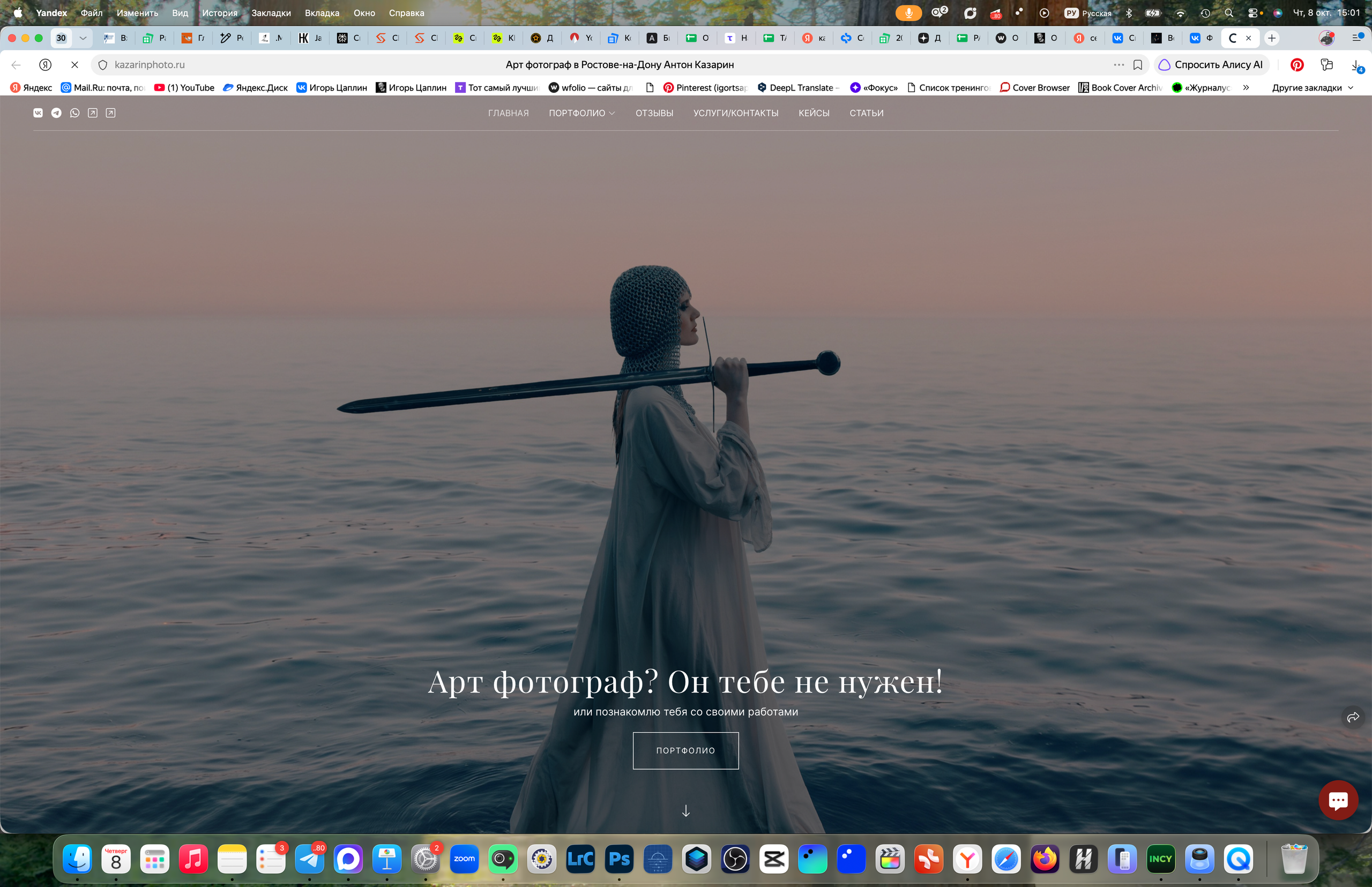Click the bookmark icon in address bar
1372x887 pixels.
click(1138, 64)
